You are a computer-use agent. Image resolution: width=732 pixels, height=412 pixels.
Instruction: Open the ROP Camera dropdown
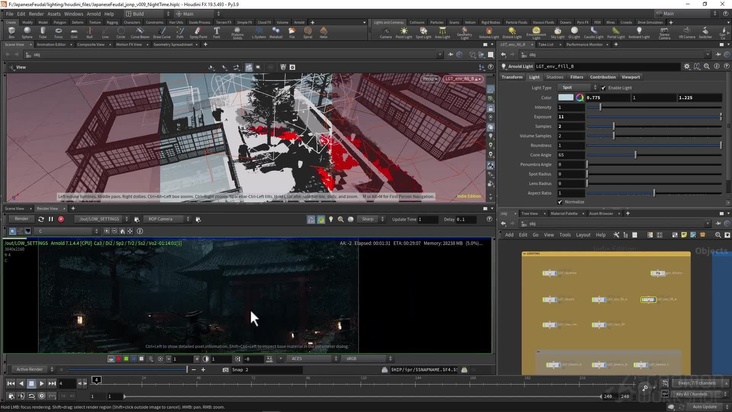coord(165,219)
